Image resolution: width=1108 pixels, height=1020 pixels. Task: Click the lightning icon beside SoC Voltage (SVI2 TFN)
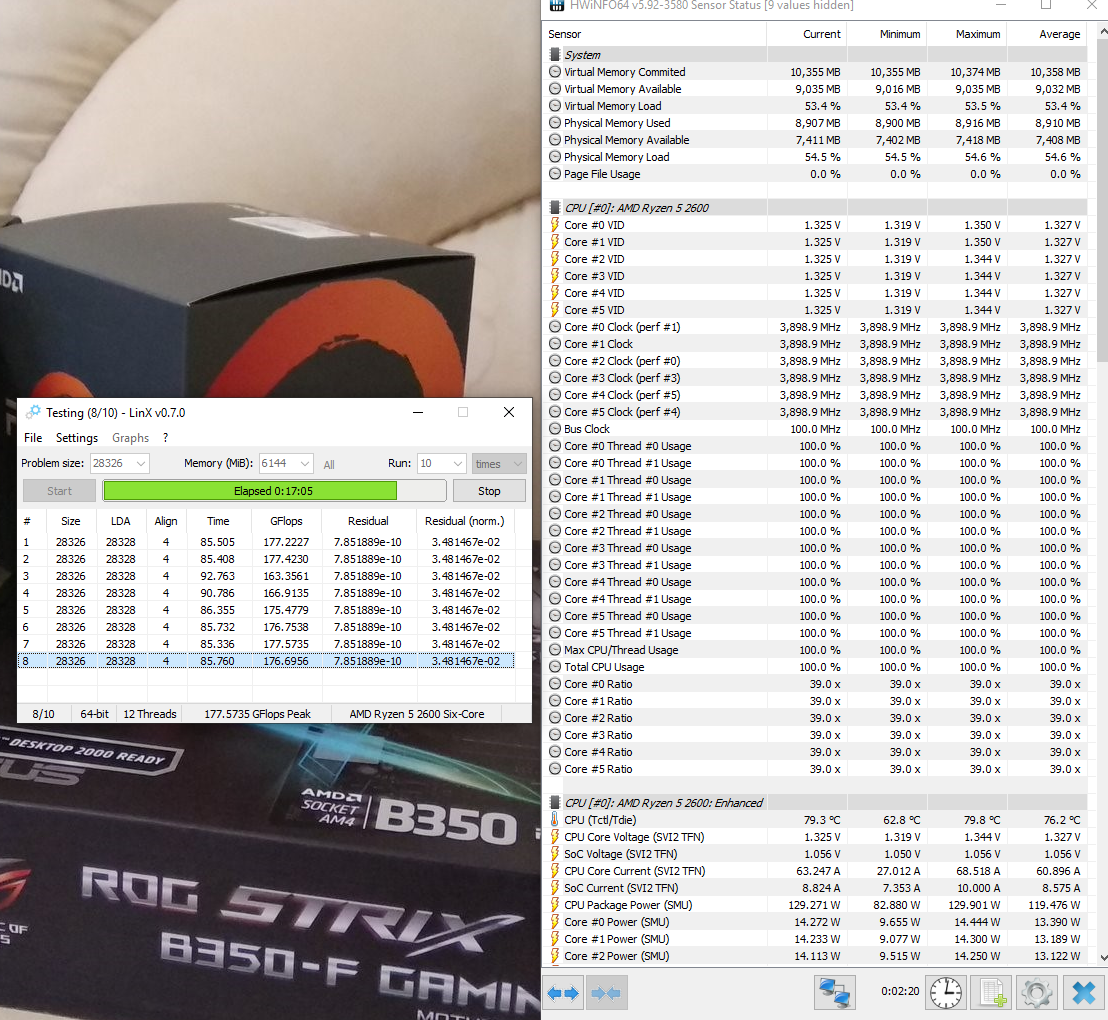[x=555, y=854]
